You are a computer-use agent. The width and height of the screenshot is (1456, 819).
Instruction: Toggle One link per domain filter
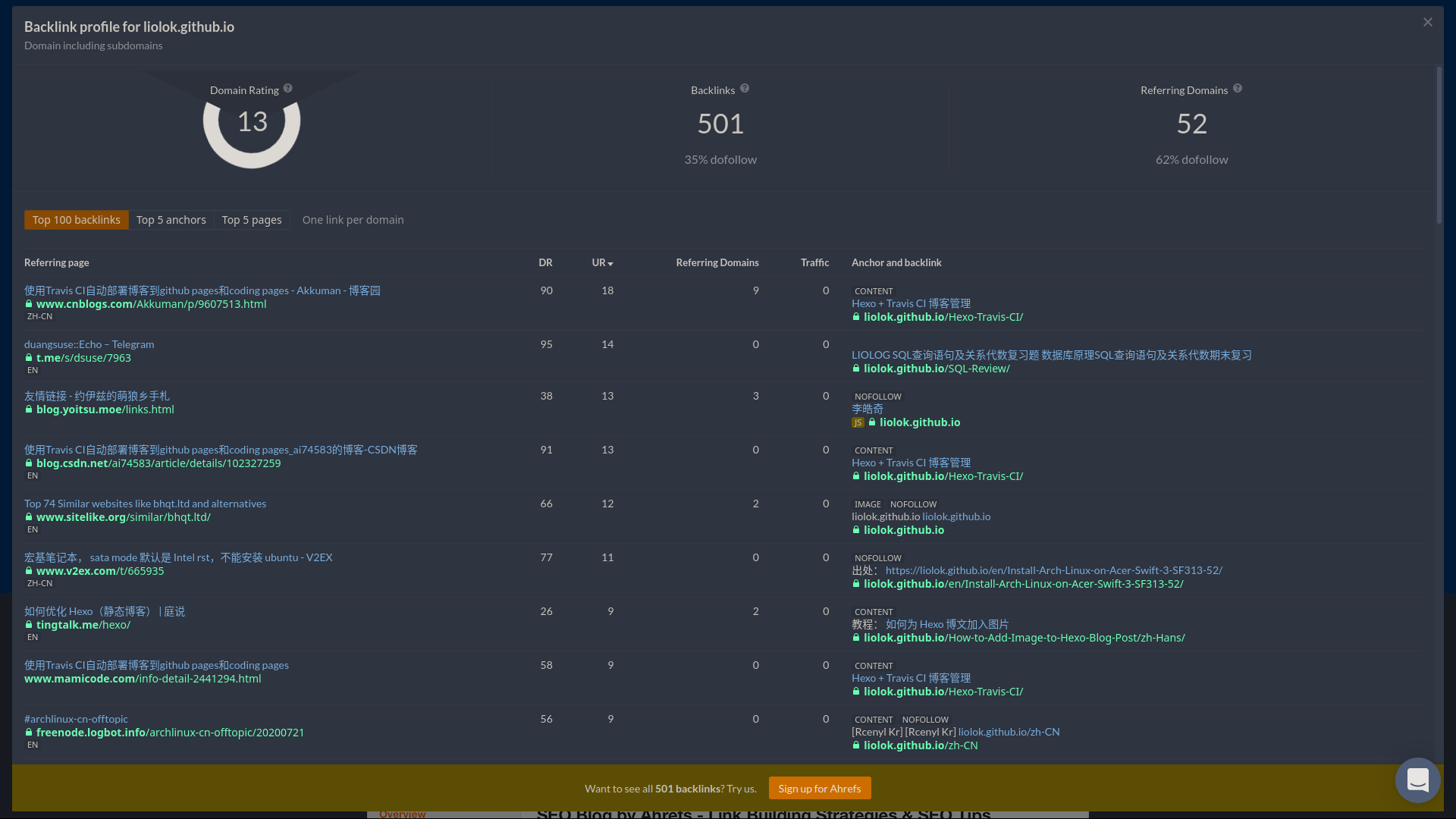coord(353,220)
